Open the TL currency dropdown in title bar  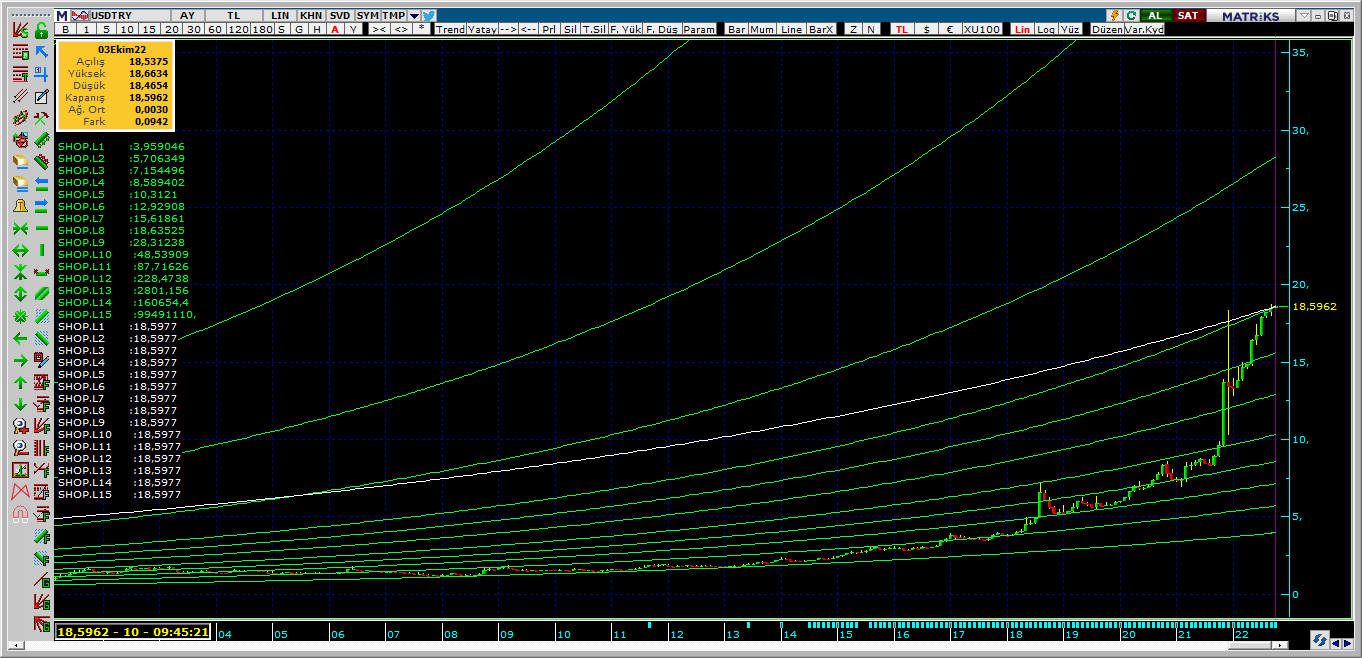coord(234,16)
